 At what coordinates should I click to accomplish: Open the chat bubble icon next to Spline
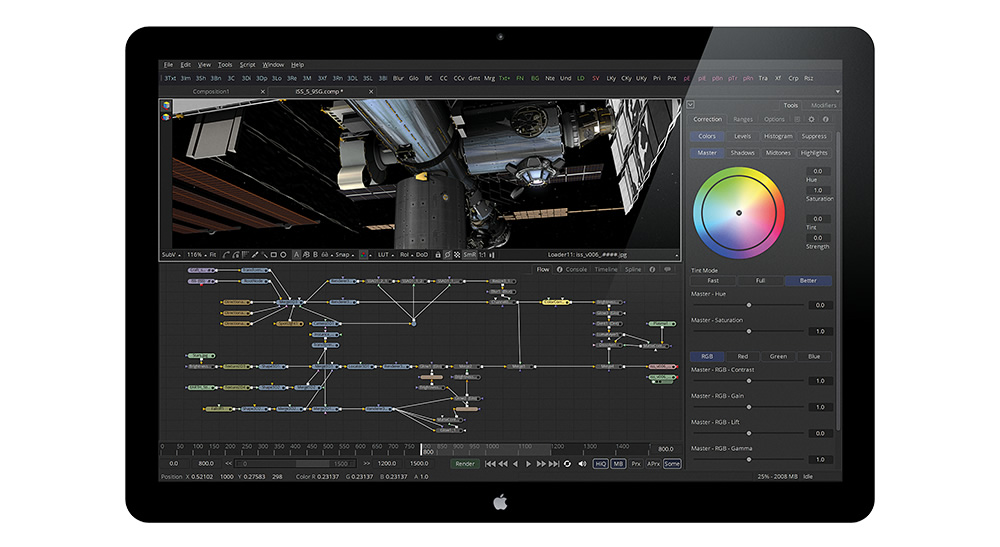[668, 269]
